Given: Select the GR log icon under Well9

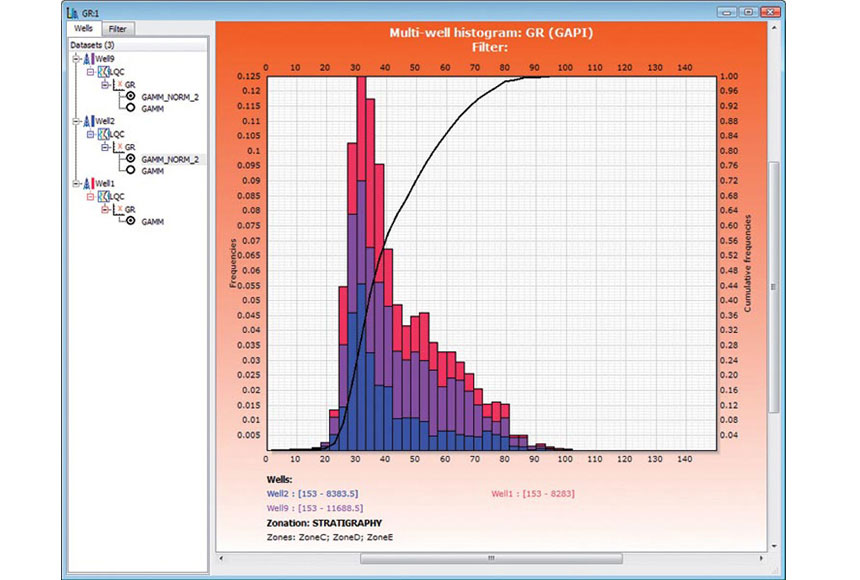Looking at the screenshot, I should pyautogui.click(x=118, y=85).
